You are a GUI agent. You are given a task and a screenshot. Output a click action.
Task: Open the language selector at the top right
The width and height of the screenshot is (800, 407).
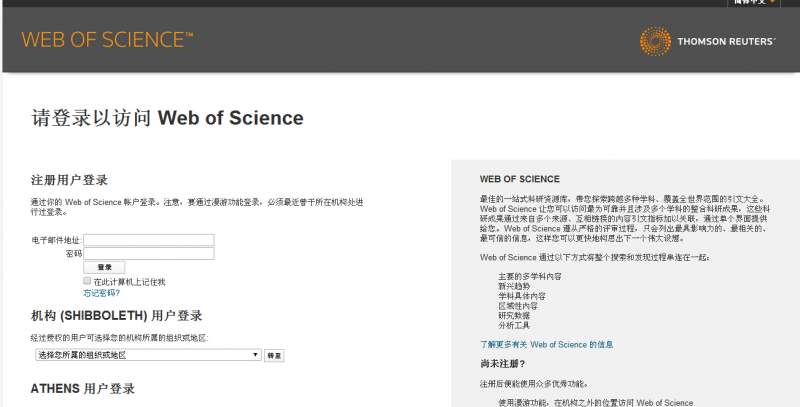point(754,2)
